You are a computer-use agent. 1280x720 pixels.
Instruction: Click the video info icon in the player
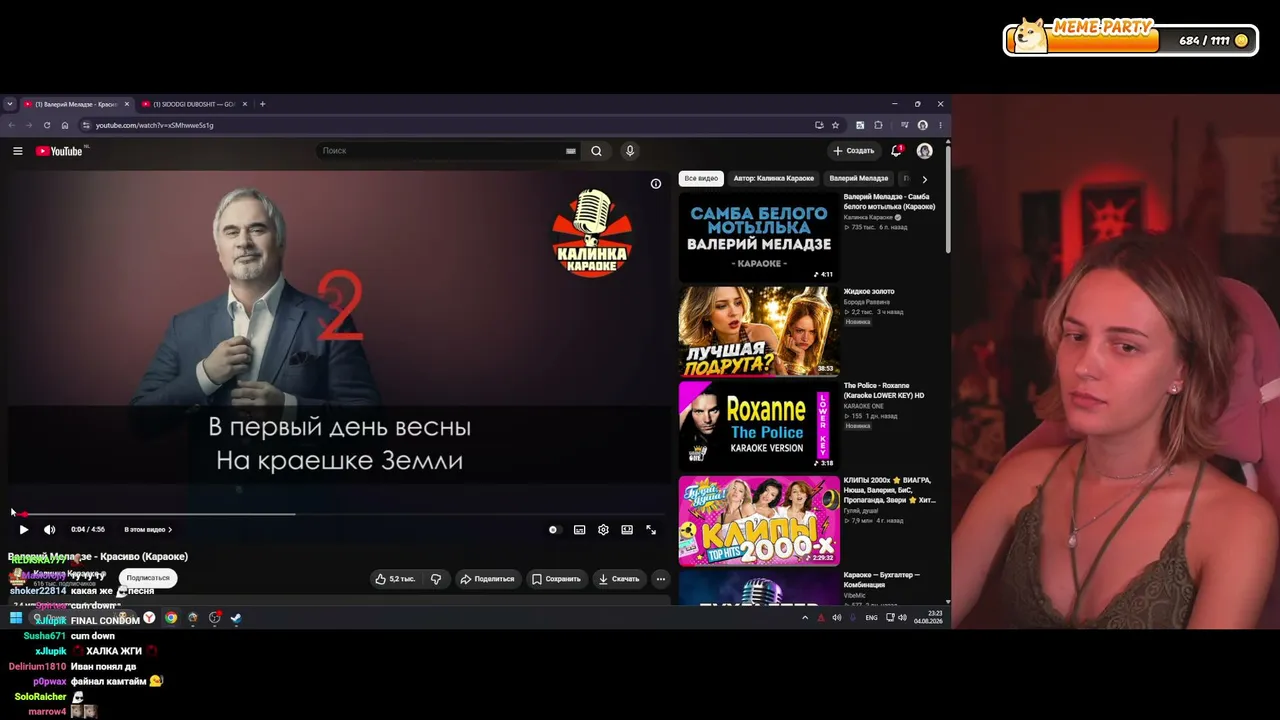(x=656, y=184)
